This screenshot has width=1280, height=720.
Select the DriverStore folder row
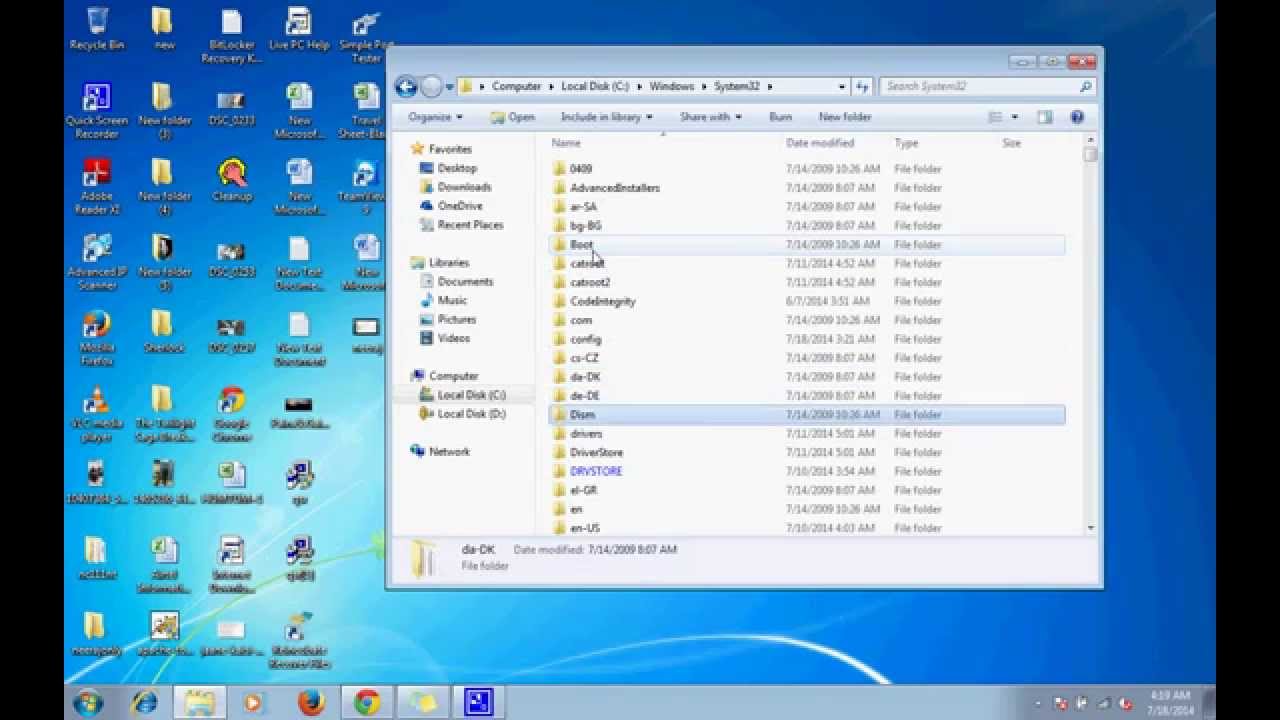coord(806,452)
